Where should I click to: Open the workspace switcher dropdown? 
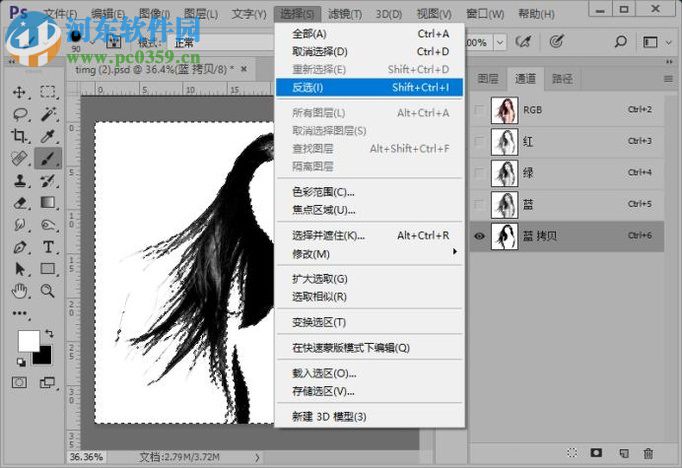(x=656, y=42)
